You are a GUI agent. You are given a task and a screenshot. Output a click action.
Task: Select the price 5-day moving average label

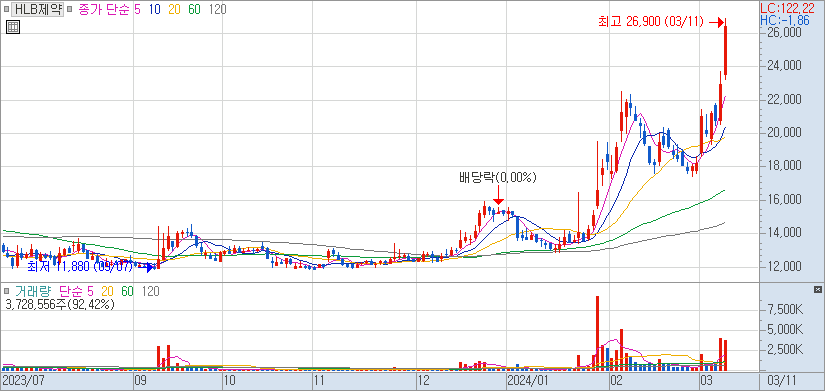[x=137, y=9]
